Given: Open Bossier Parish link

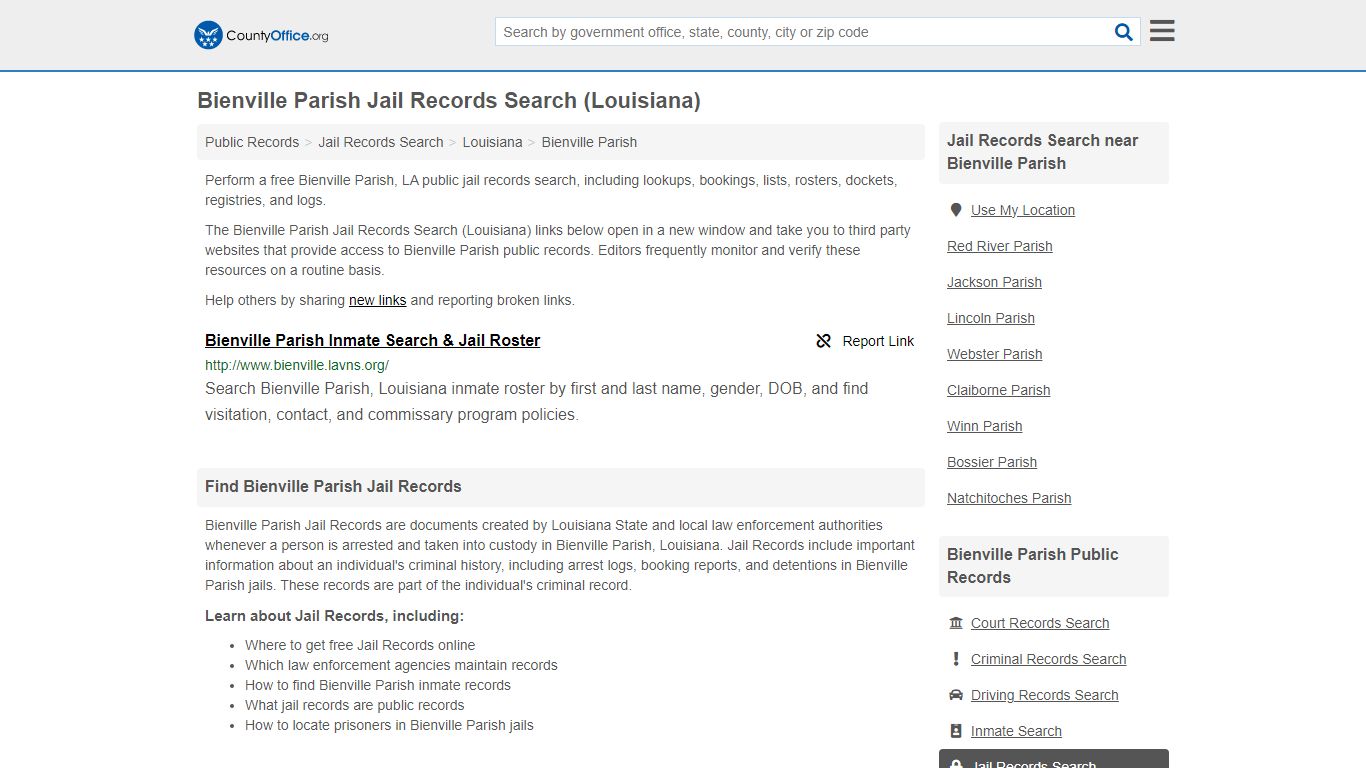Looking at the screenshot, I should [x=992, y=462].
